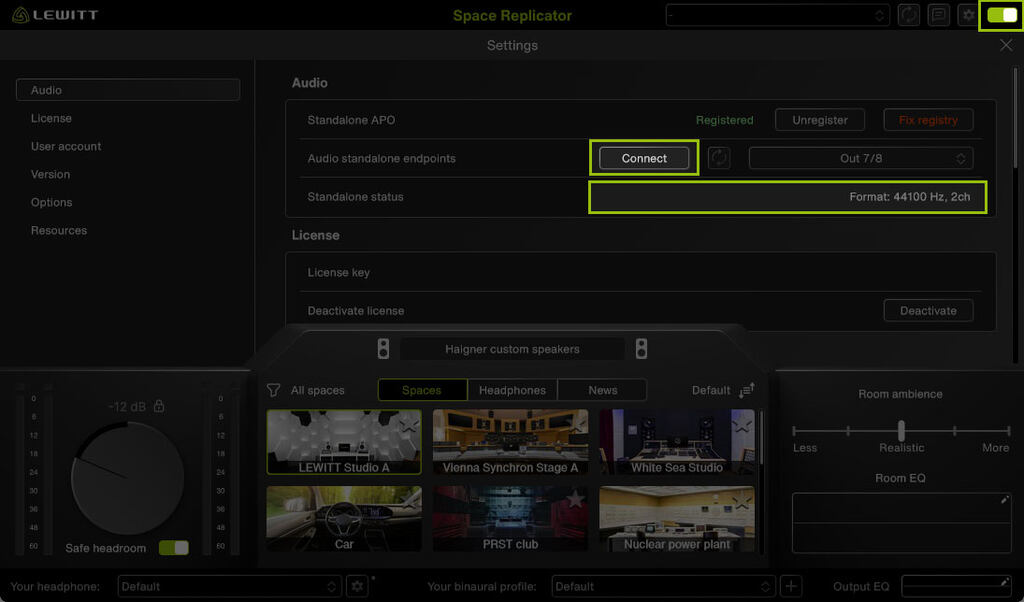Select the Vienna Synchron Stage A space

[x=510, y=442]
